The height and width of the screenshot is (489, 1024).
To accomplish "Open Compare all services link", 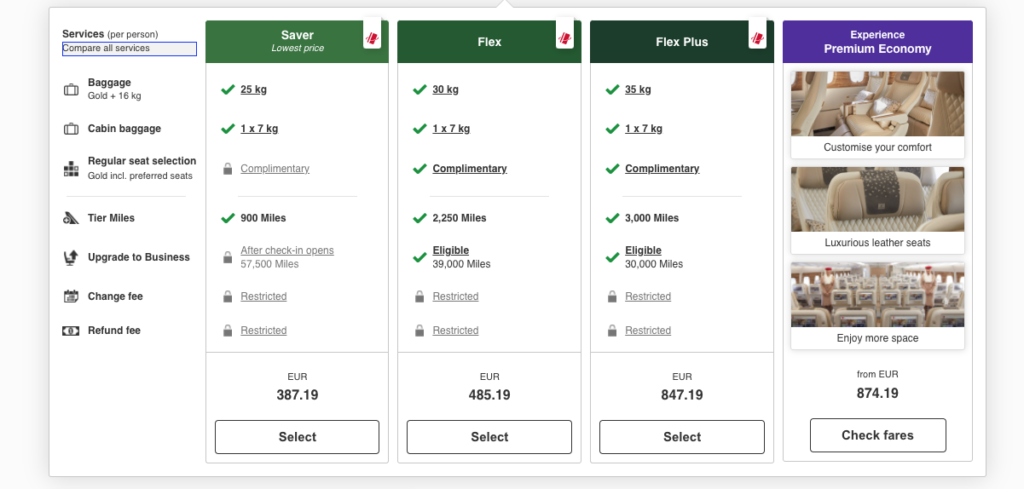I will pos(129,48).
